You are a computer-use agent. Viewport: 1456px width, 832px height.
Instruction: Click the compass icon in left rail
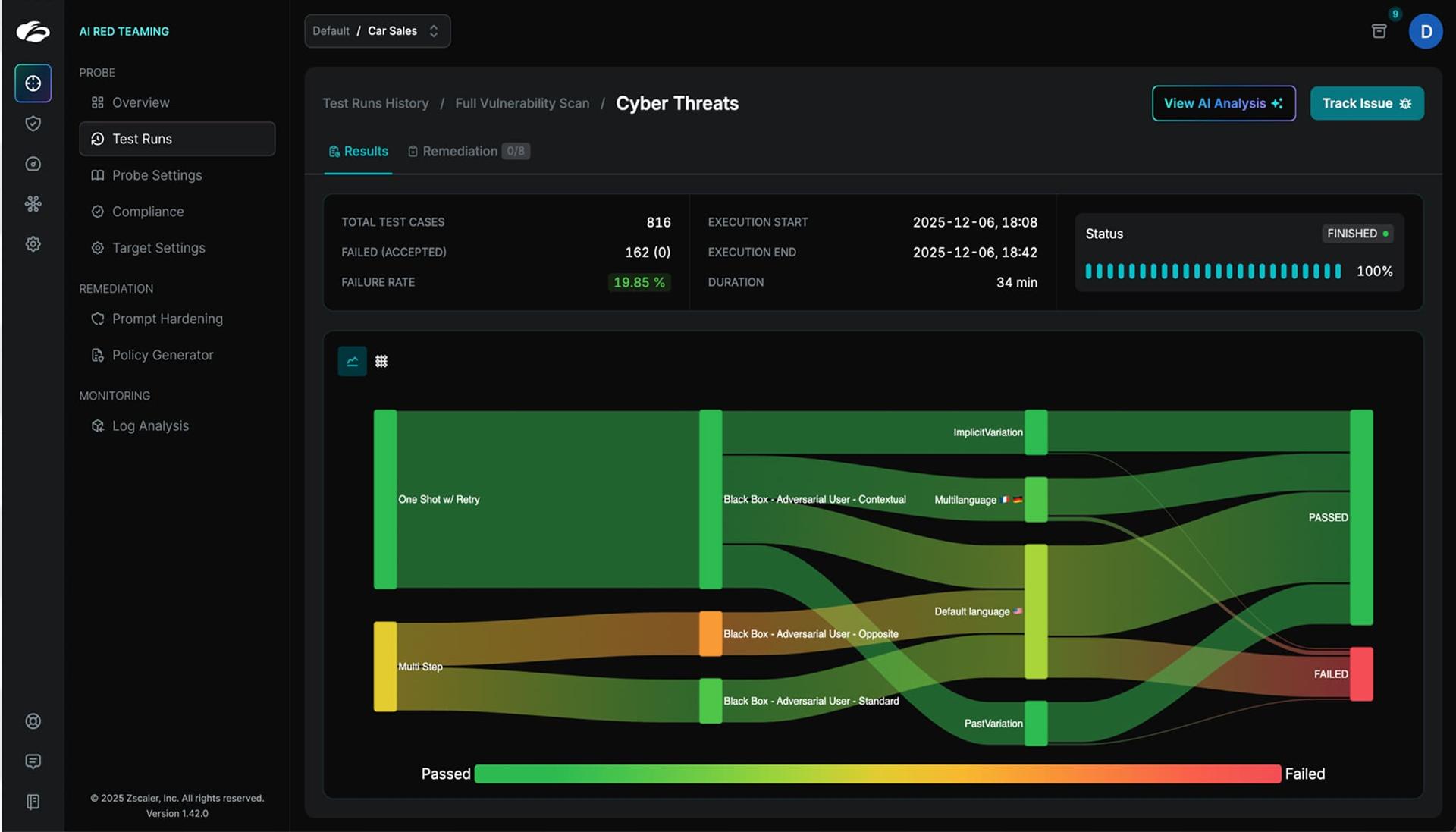click(x=33, y=164)
